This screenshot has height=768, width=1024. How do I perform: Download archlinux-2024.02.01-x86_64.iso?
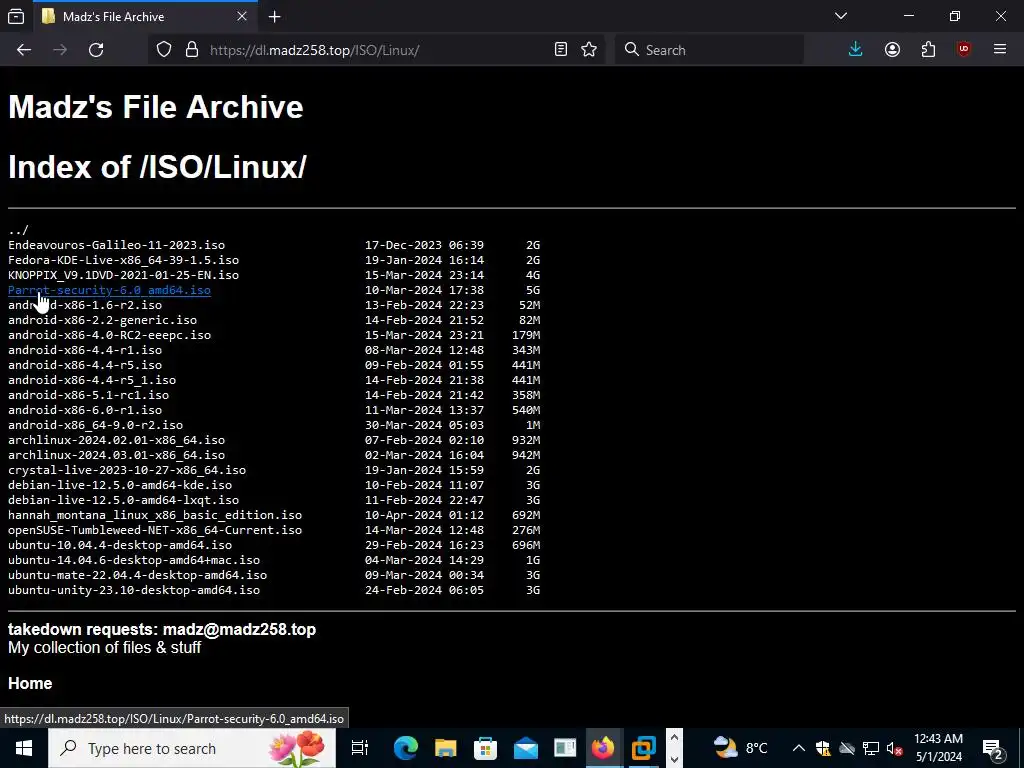coord(116,440)
